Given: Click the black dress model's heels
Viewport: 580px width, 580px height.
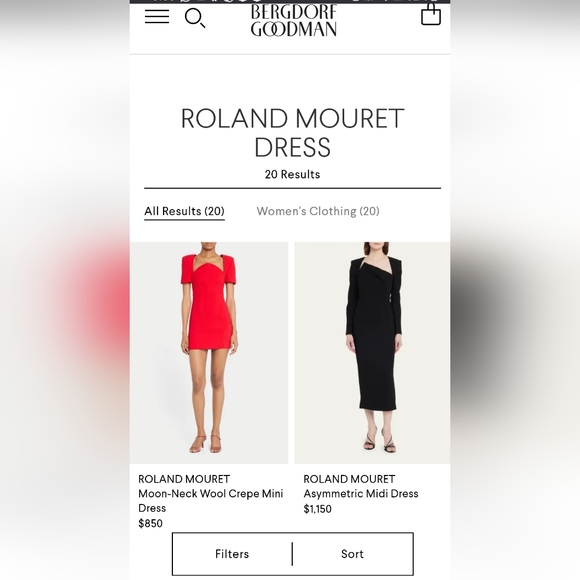Looking at the screenshot, I should click(x=380, y=441).
